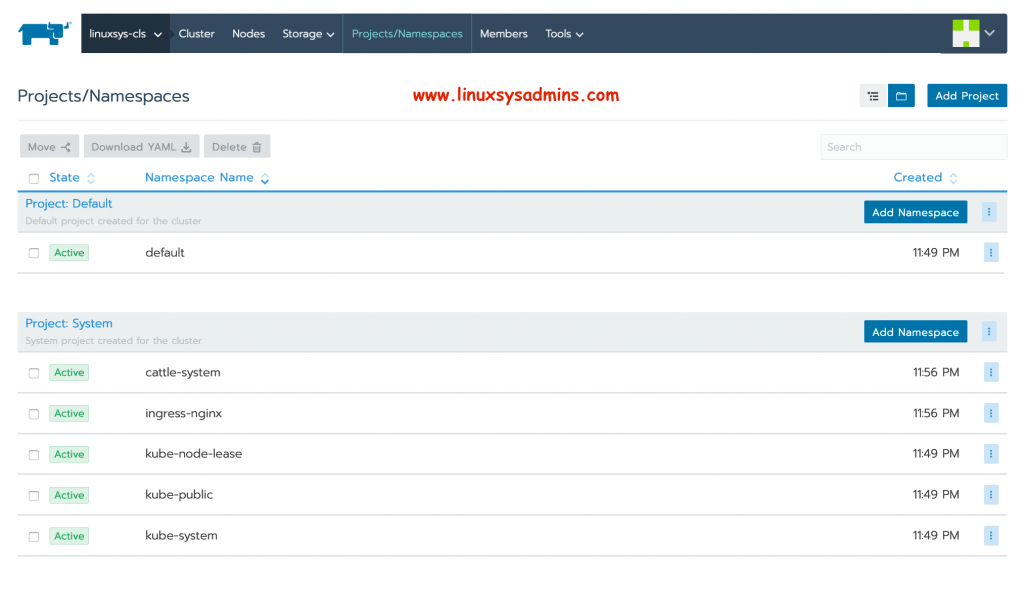Screen dimensions: 1024x594
Task: Click the default namespace name
Action: (165, 253)
